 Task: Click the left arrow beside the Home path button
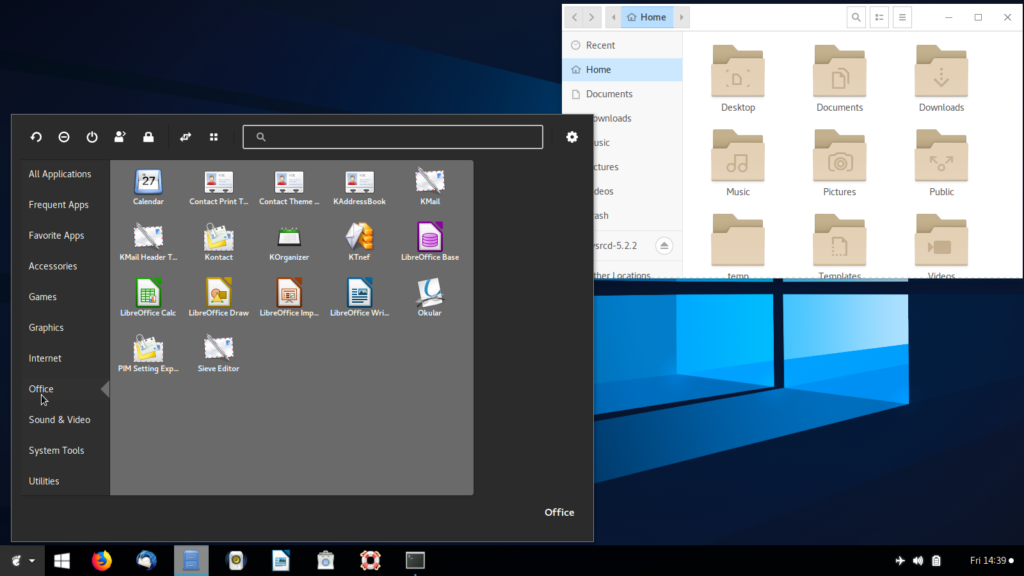coord(613,18)
